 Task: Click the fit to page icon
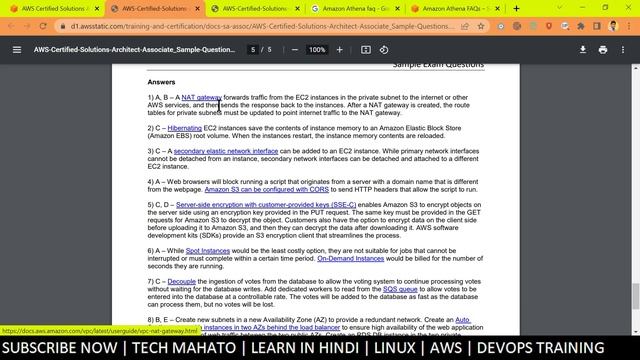366,50
